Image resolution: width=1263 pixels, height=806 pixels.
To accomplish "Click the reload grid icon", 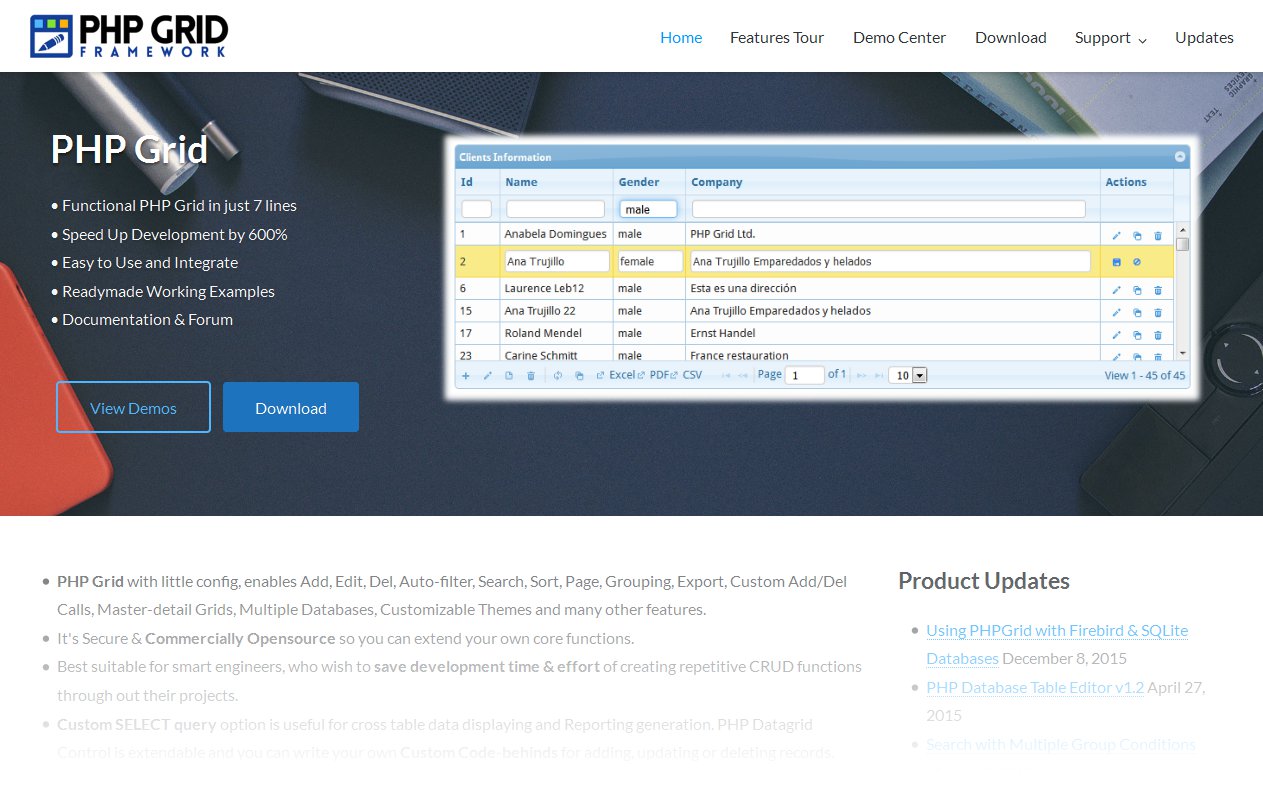I will (557, 375).
